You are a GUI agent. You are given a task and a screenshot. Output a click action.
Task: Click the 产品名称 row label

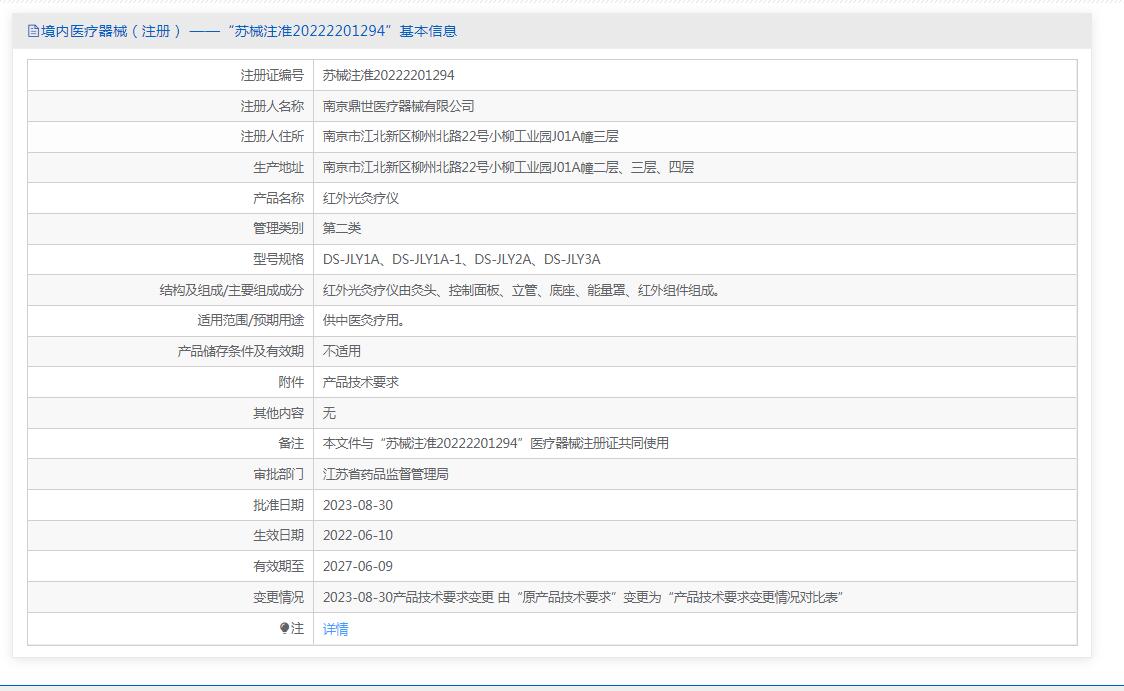pos(278,198)
